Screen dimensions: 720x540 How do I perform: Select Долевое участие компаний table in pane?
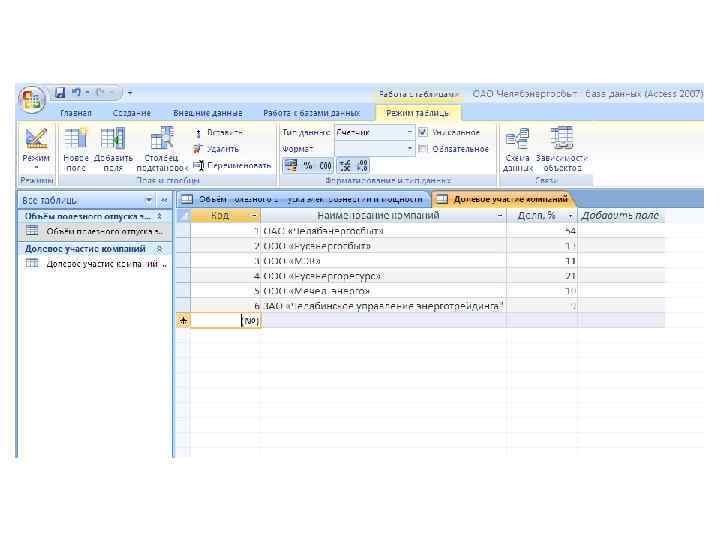94,264
